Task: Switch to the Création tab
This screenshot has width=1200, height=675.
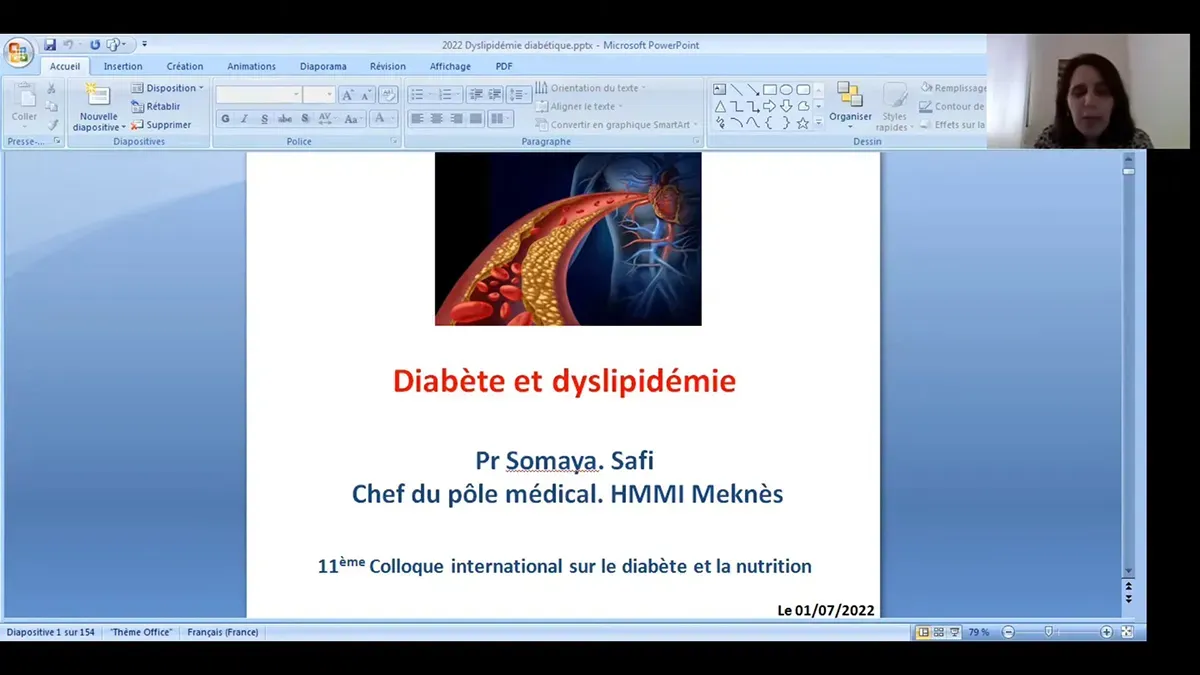Action: (x=185, y=66)
